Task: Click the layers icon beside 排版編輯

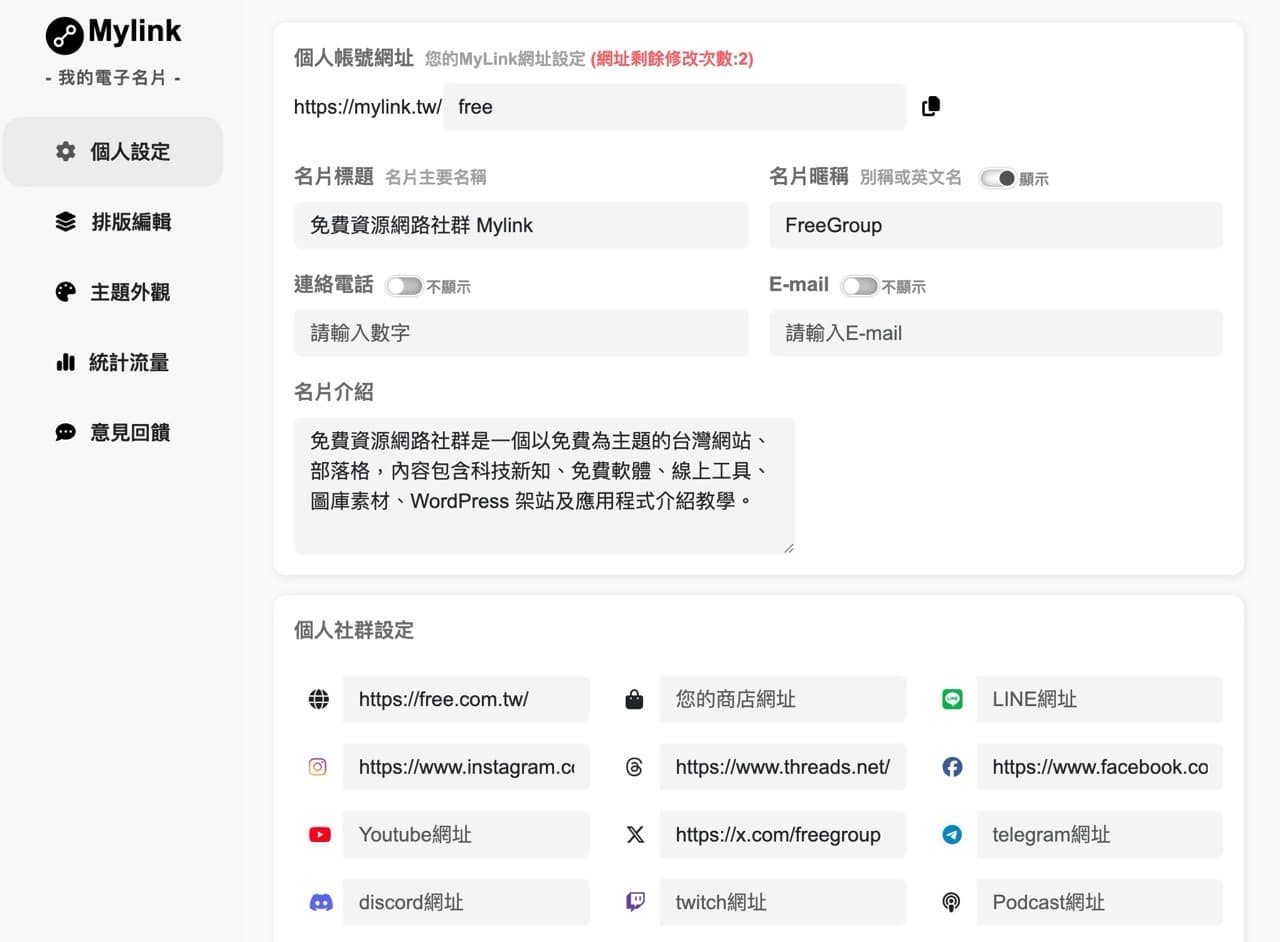Action: pyautogui.click(x=66, y=222)
